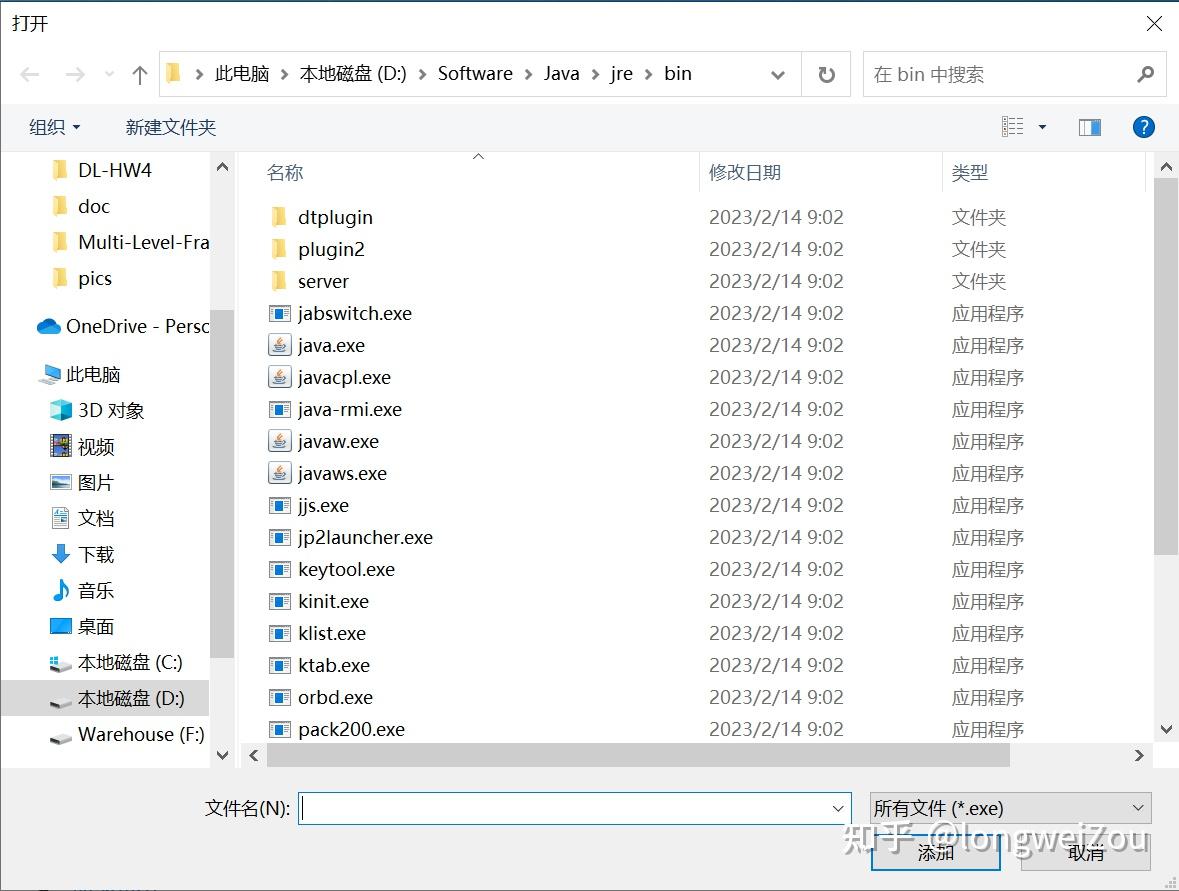The height and width of the screenshot is (891, 1179).
Task: Select the dtplugin folder icon
Action: [x=279, y=217]
